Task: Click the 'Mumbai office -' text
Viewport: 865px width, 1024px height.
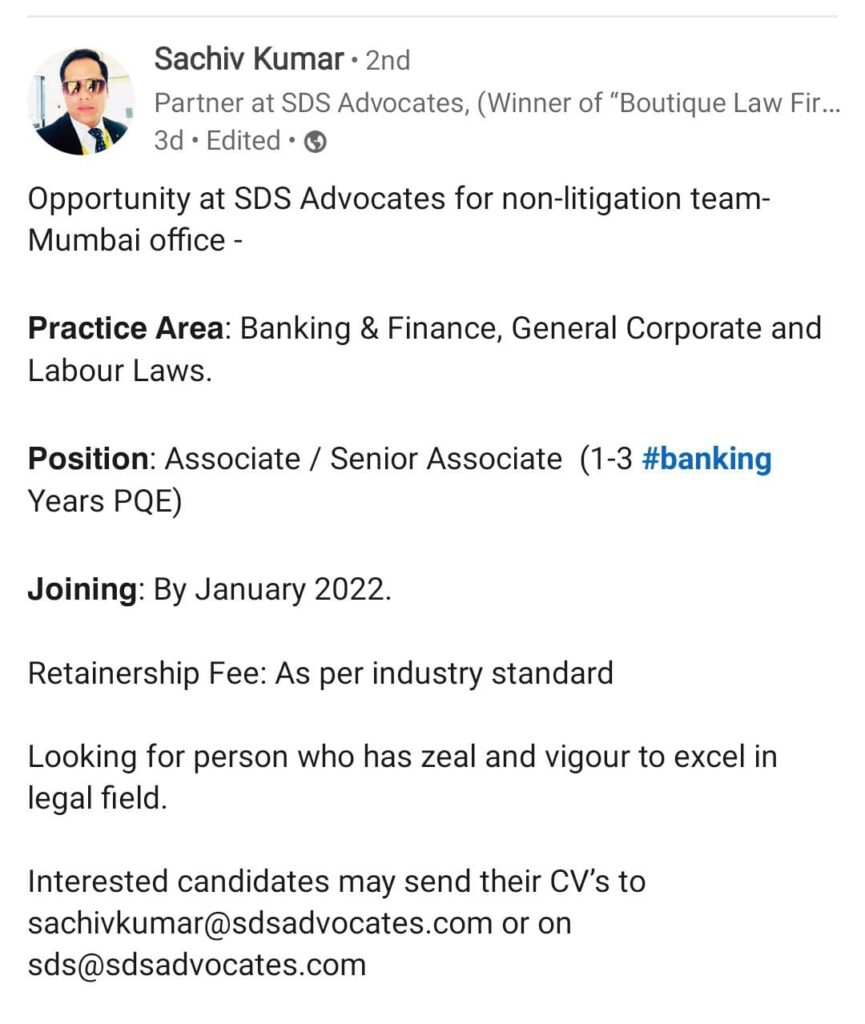Action: [135, 241]
